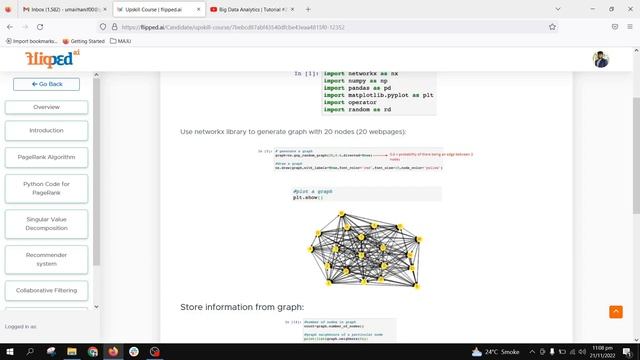Click the flipped.ai logo
640x360 pixels.
pos(53,59)
